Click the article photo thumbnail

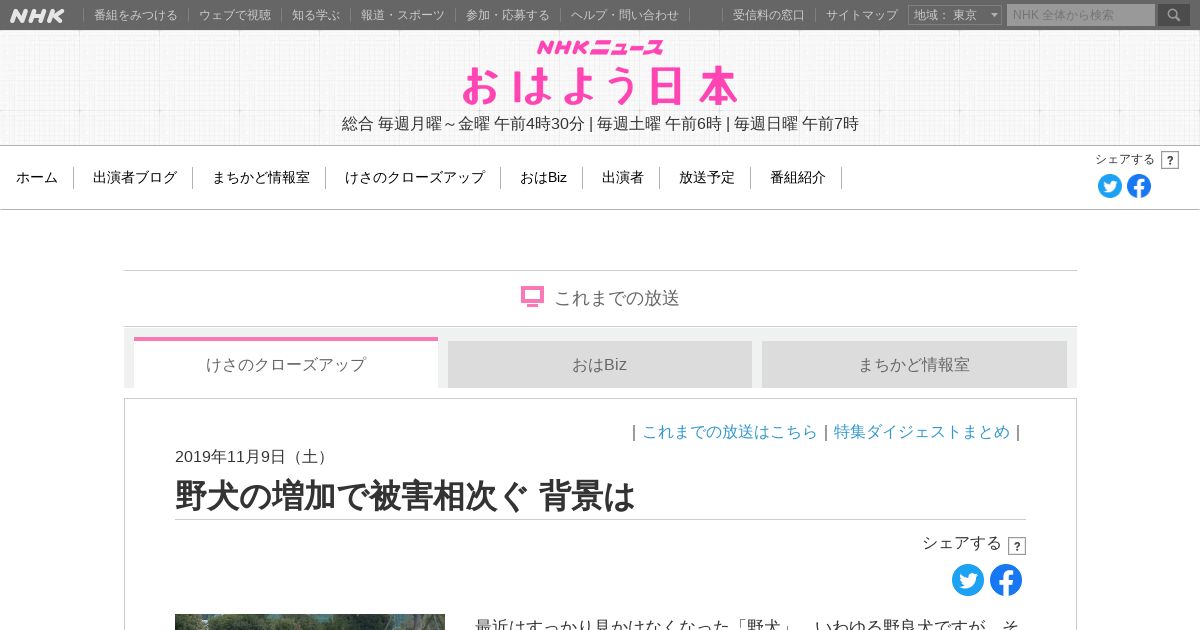point(310,622)
